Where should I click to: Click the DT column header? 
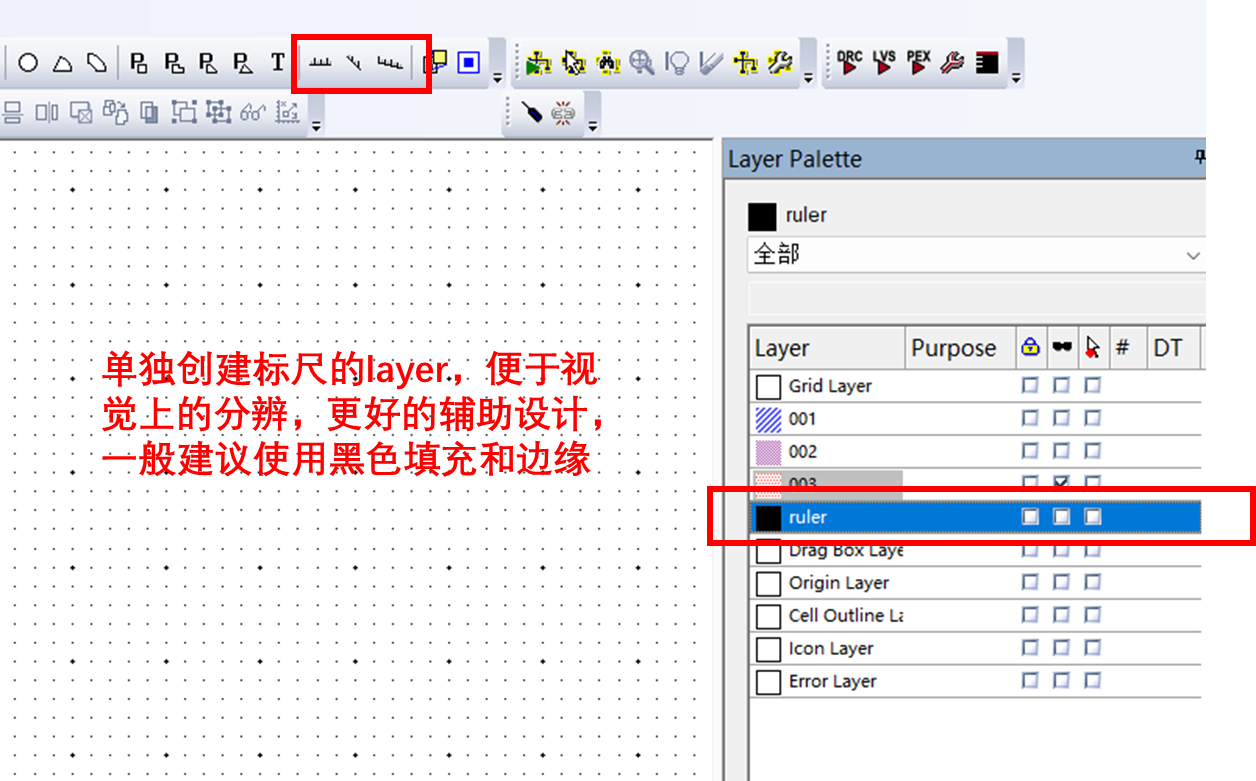(x=1173, y=348)
